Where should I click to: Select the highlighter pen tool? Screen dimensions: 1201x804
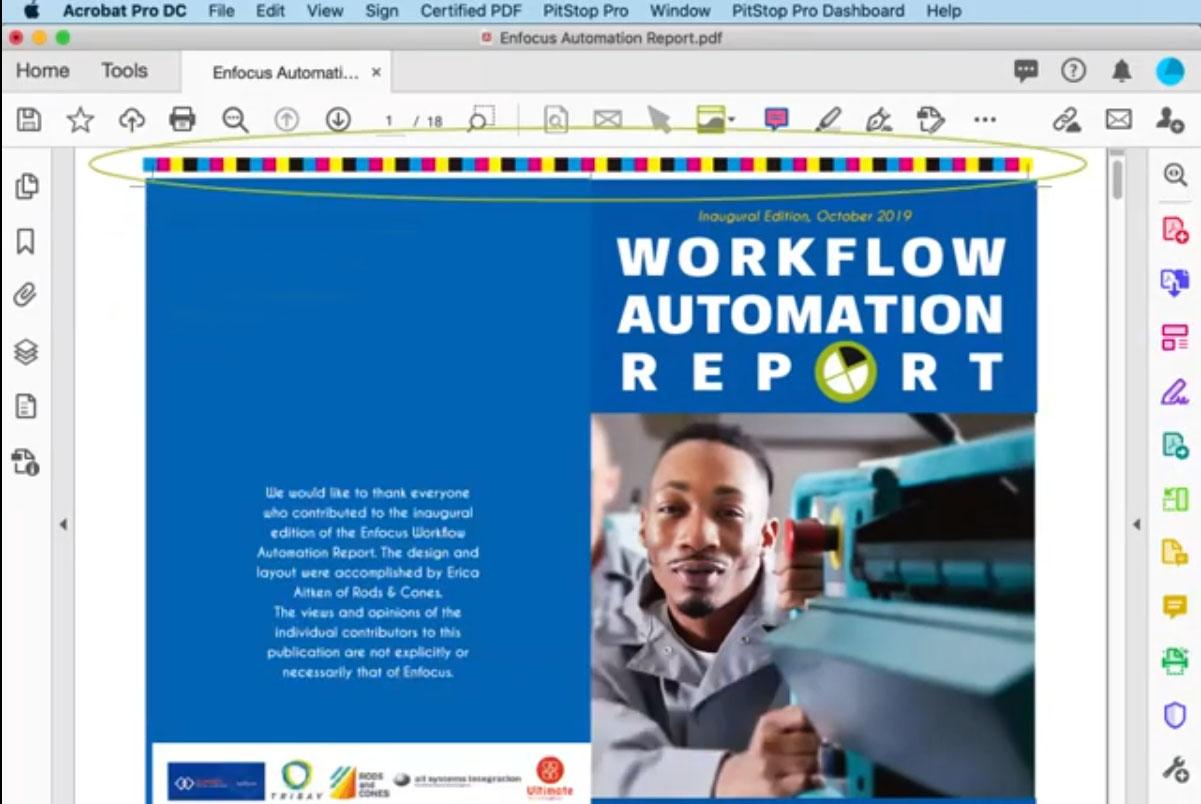[828, 120]
